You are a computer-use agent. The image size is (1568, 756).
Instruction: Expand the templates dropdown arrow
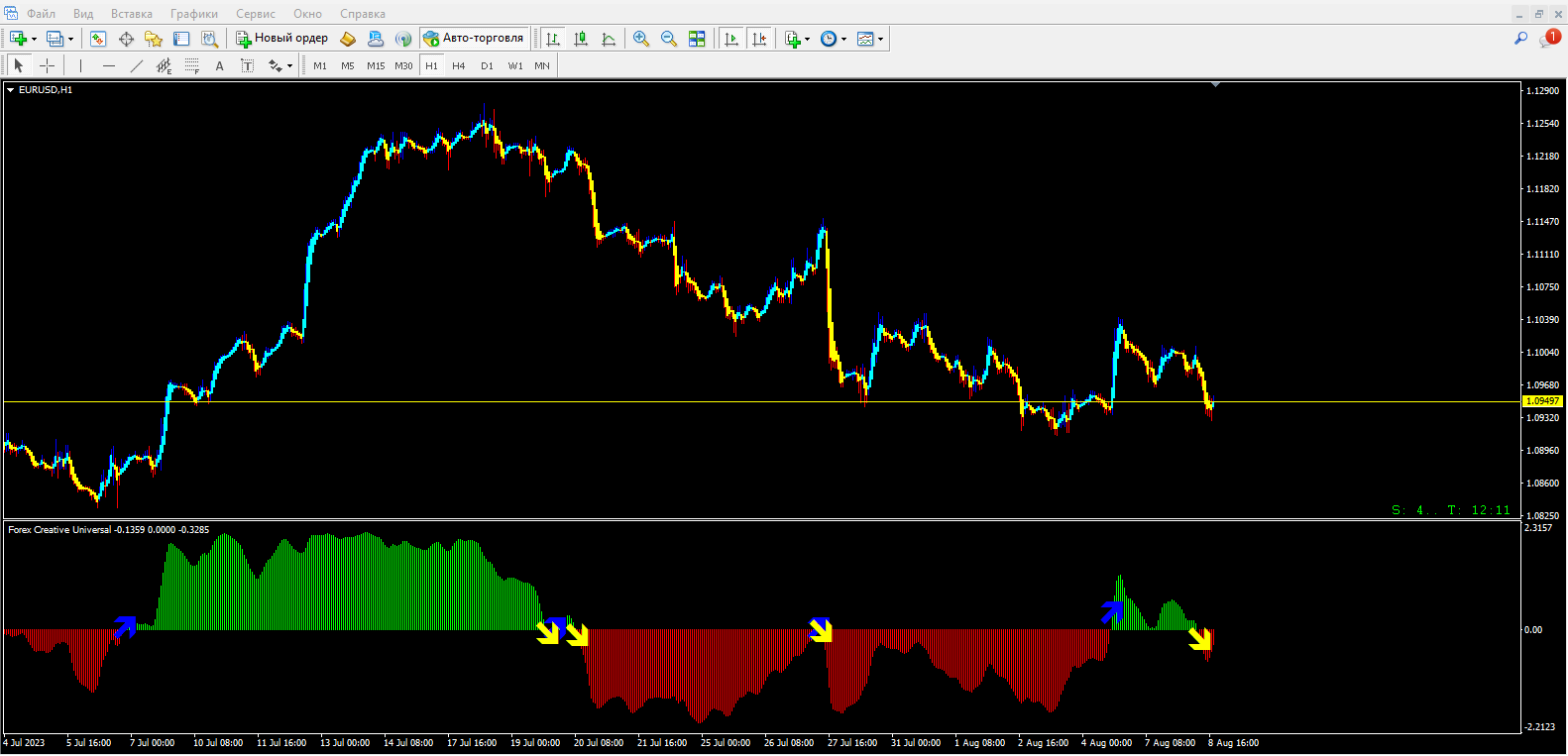pos(881,40)
